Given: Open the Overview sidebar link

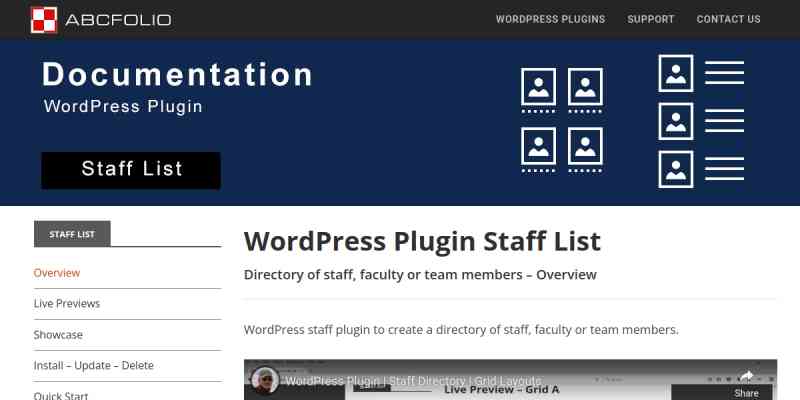Looking at the screenshot, I should [57, 273].
